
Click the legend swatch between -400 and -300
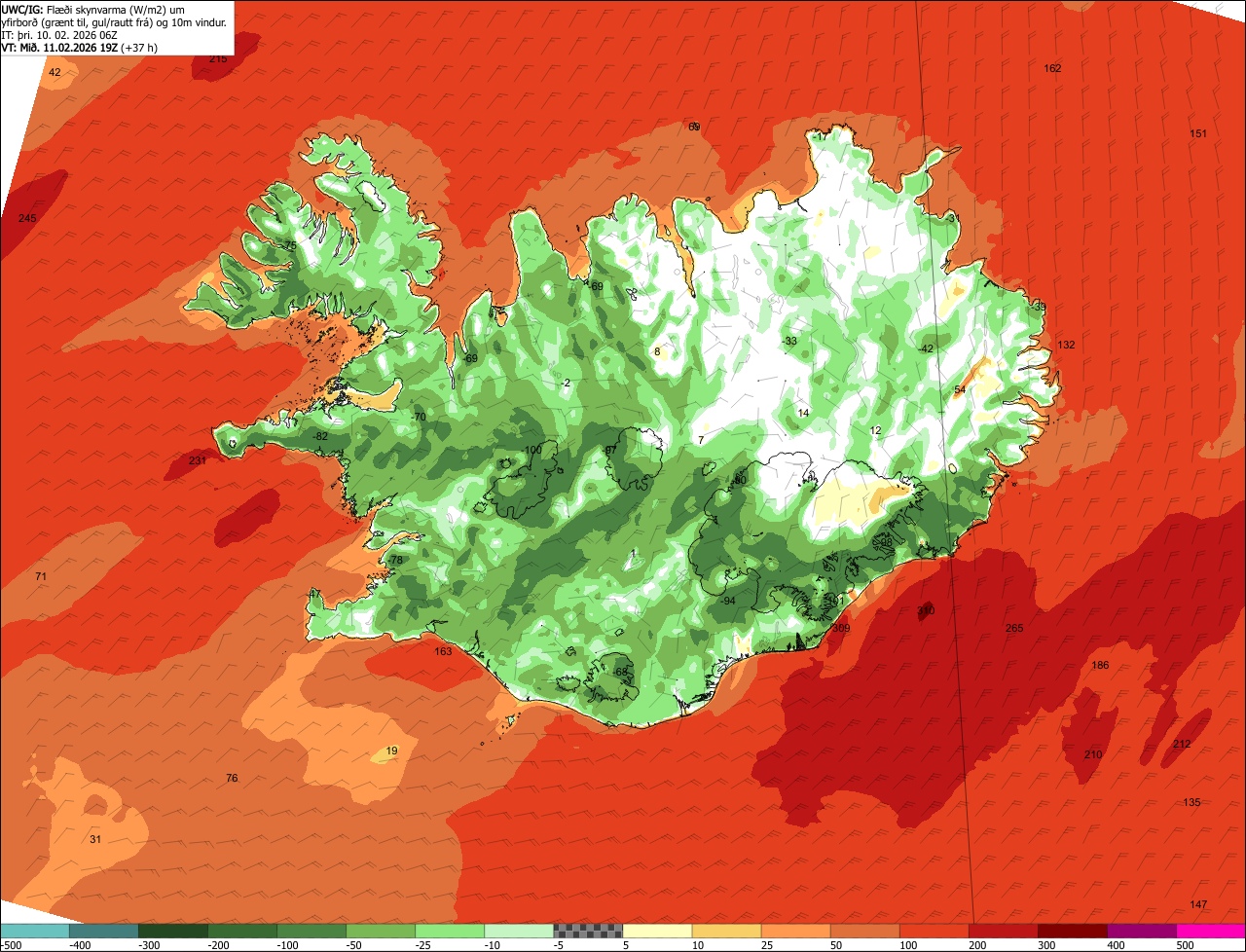[x=104, y=931]
